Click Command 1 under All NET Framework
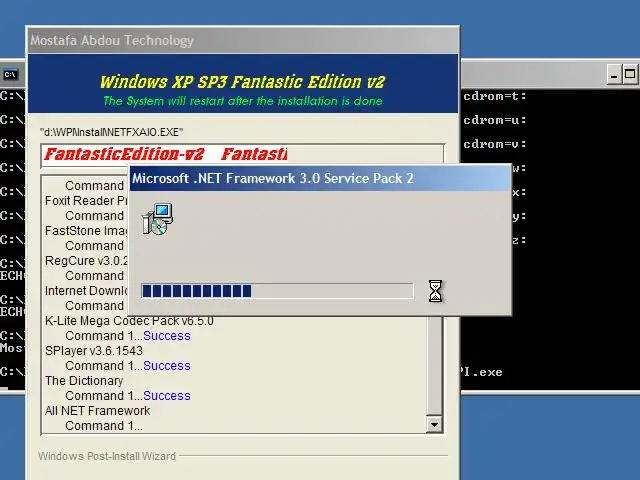The width and height of the screenshot is (640, 480). [x=104, y=426]
